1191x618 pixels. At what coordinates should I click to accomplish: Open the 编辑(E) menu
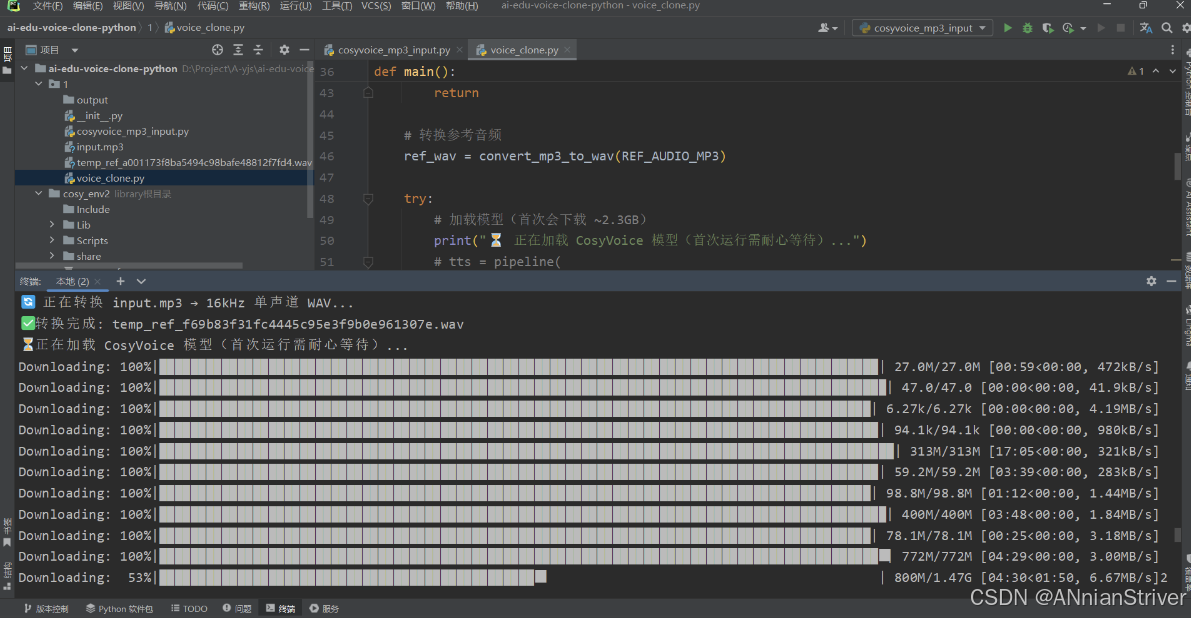pyautogui.click(x=87, y=6)
